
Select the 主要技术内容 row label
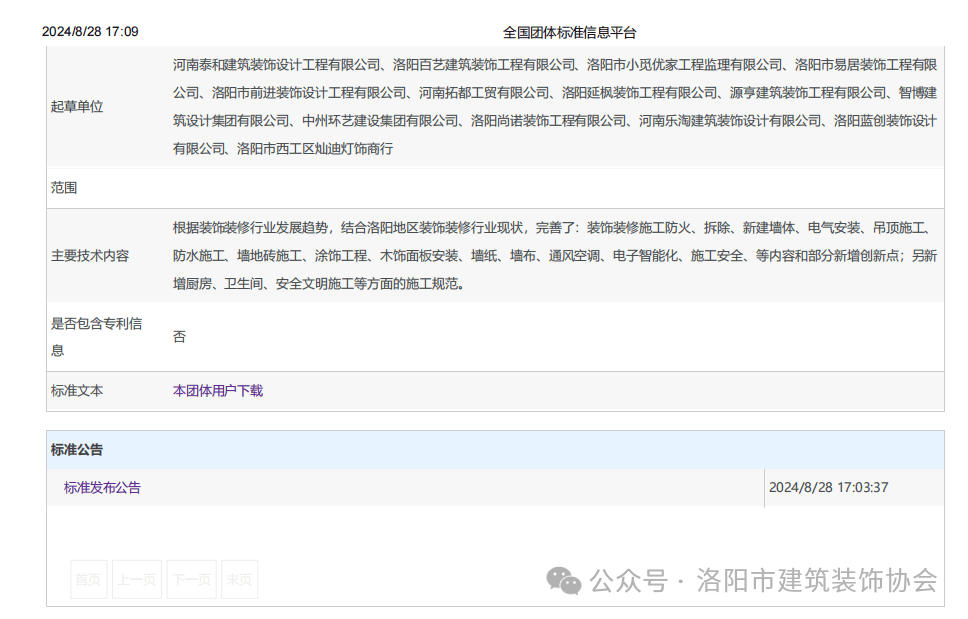(90, 256)
